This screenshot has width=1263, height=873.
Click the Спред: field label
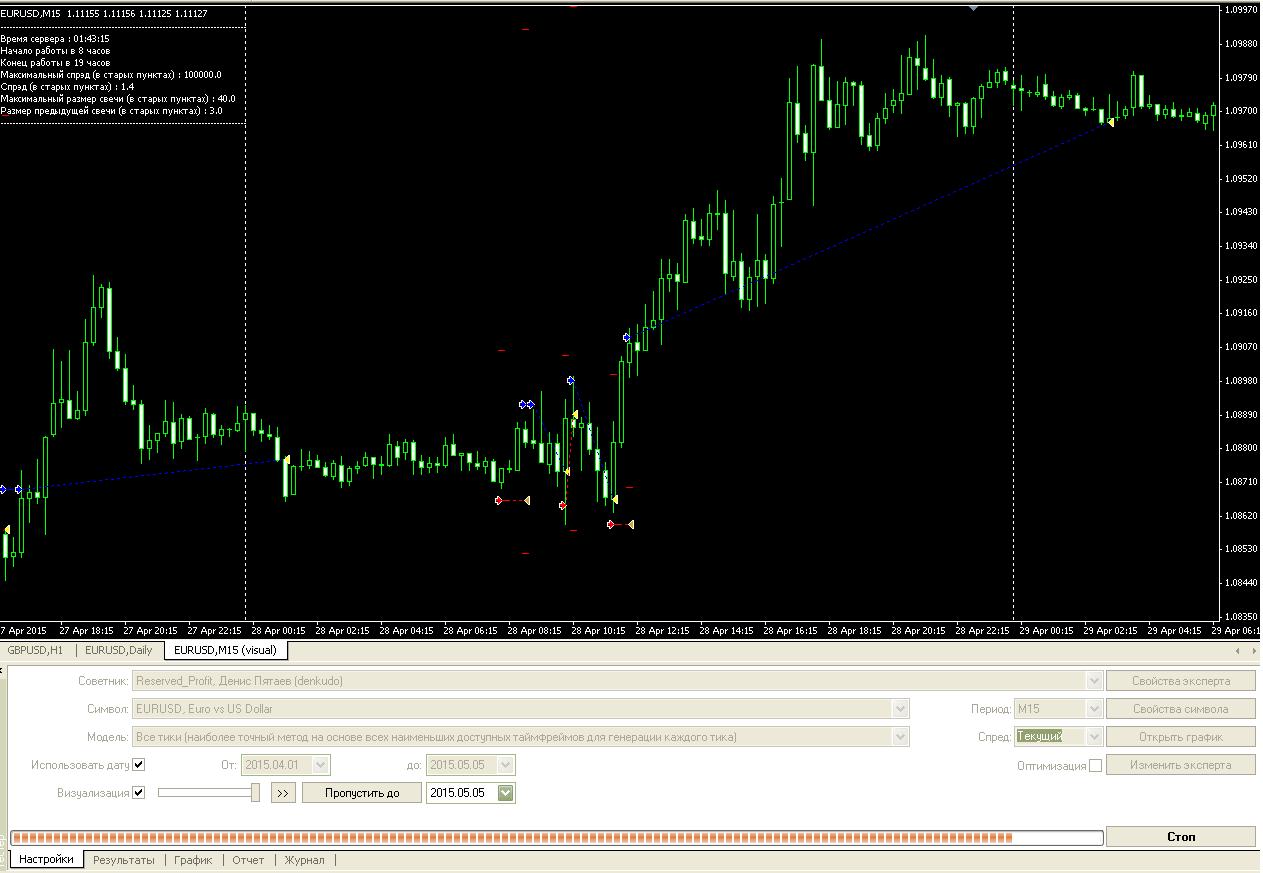[994, 737]
